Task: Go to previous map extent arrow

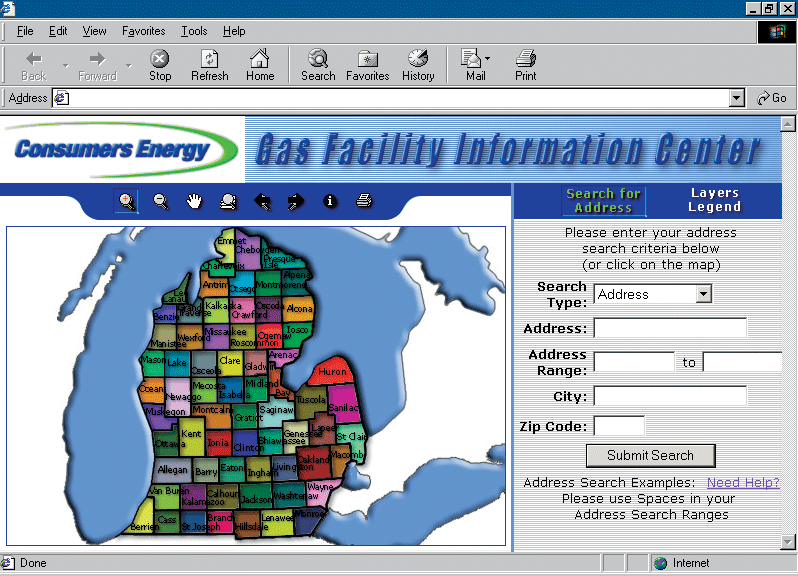Action: point(262,202)
